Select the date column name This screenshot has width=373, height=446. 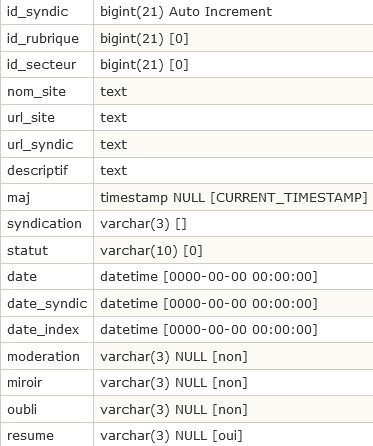click(22, 277)
